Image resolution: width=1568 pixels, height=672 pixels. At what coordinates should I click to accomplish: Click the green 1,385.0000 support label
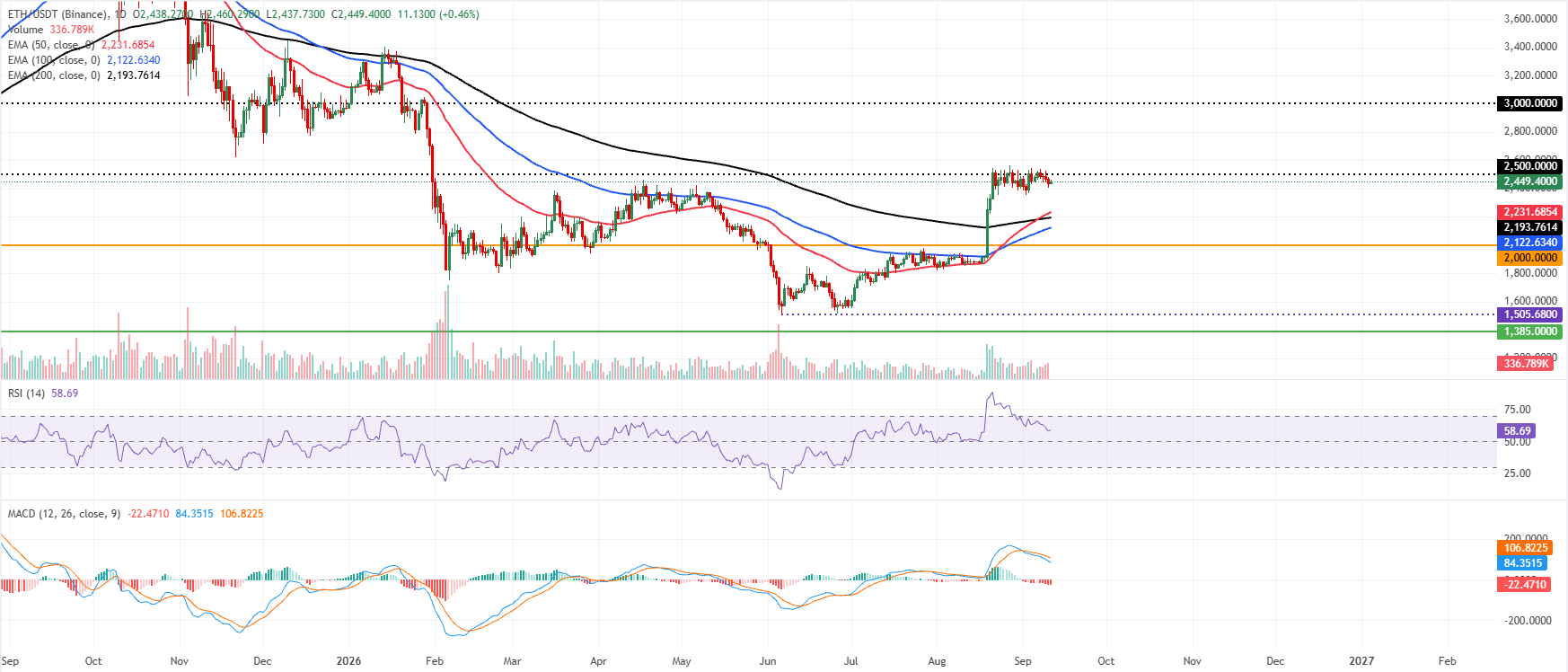tap(1530, 332)
